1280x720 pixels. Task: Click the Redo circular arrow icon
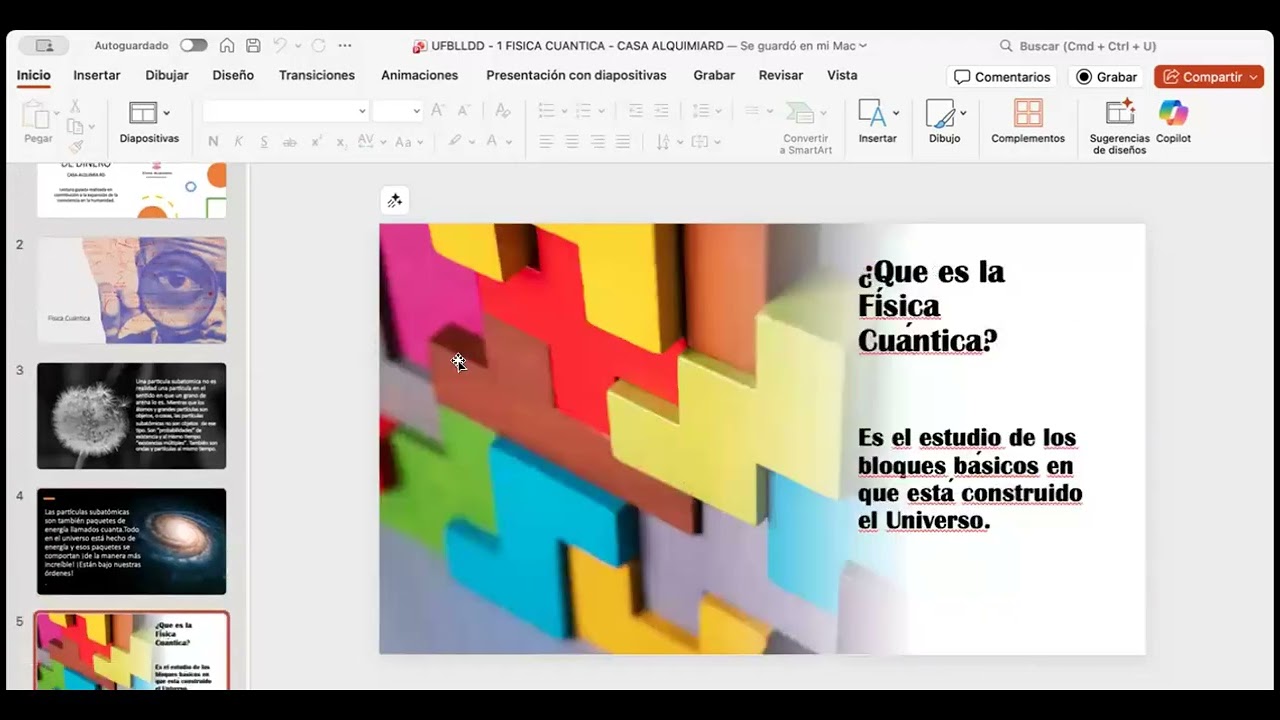[318, 45]
